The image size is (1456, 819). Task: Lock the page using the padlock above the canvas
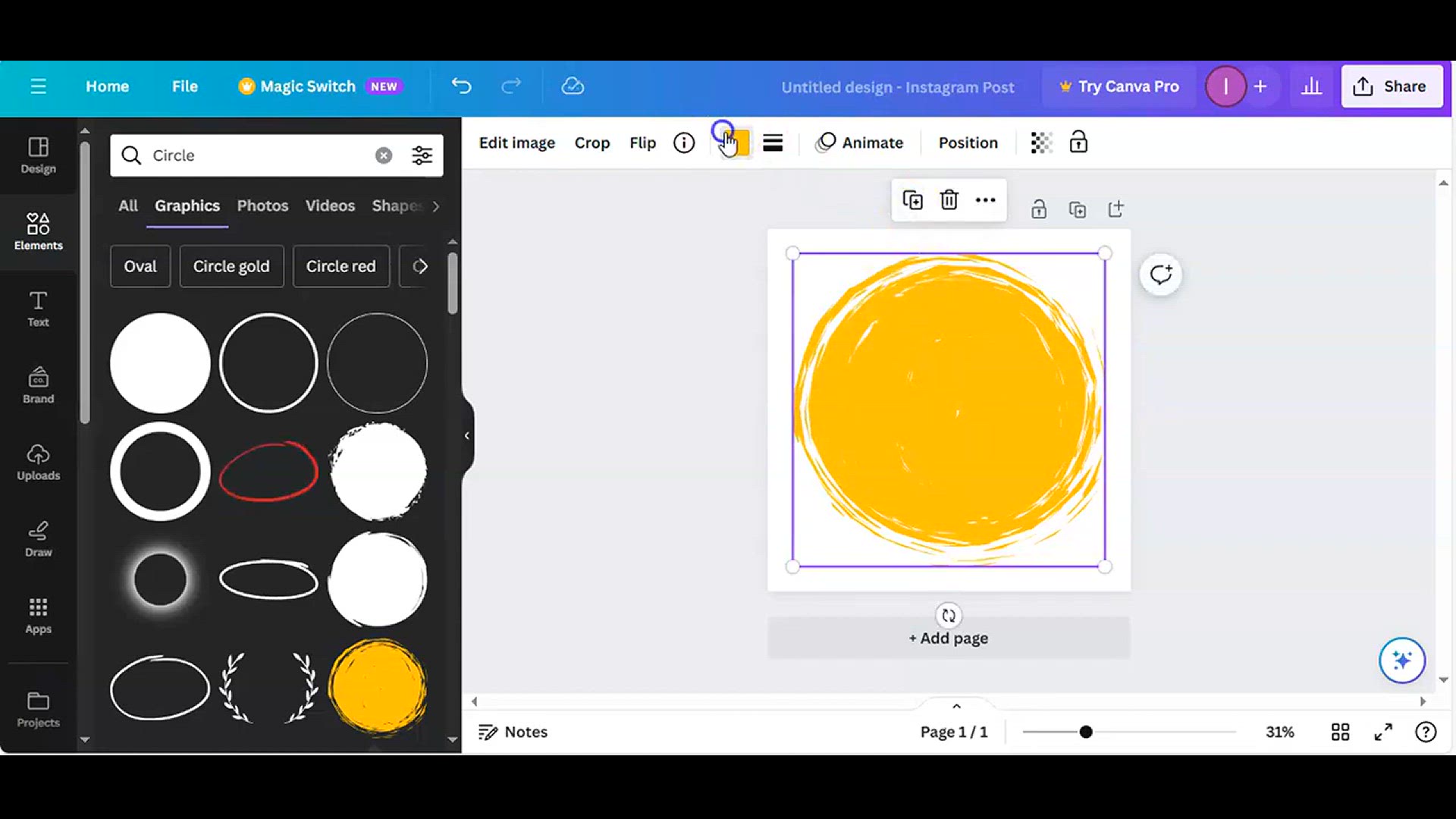click(x=1039, y=209)
